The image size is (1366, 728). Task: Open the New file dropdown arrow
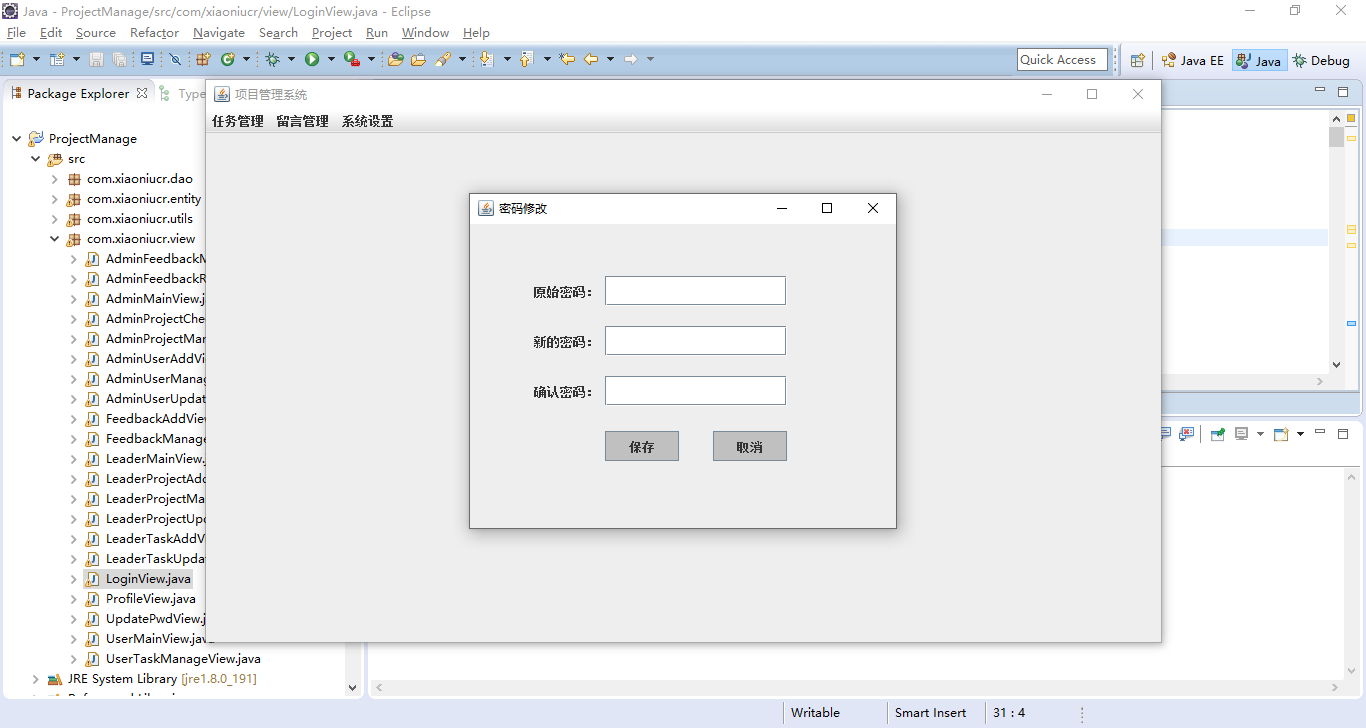(36, 59)
